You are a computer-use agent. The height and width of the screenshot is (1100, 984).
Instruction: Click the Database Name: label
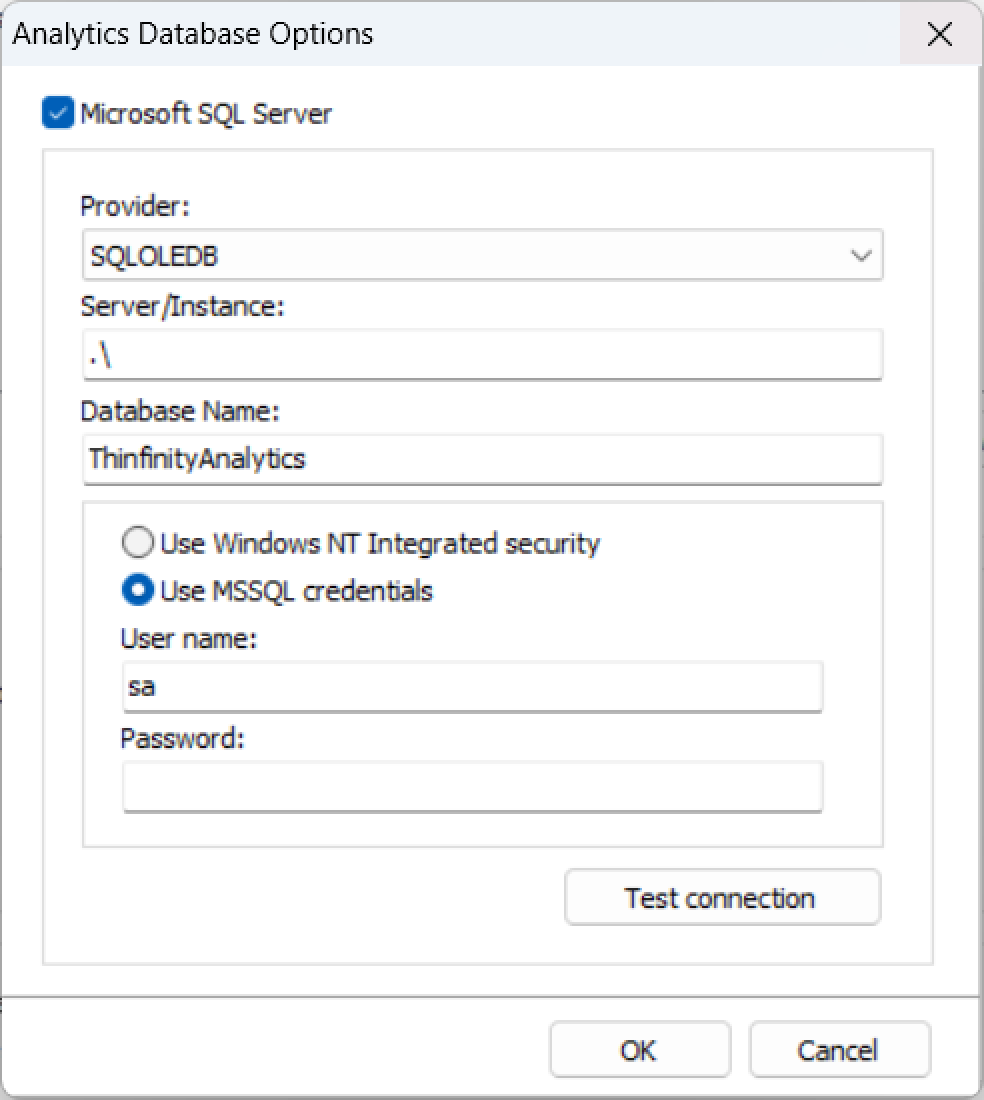tap(180, 411)
